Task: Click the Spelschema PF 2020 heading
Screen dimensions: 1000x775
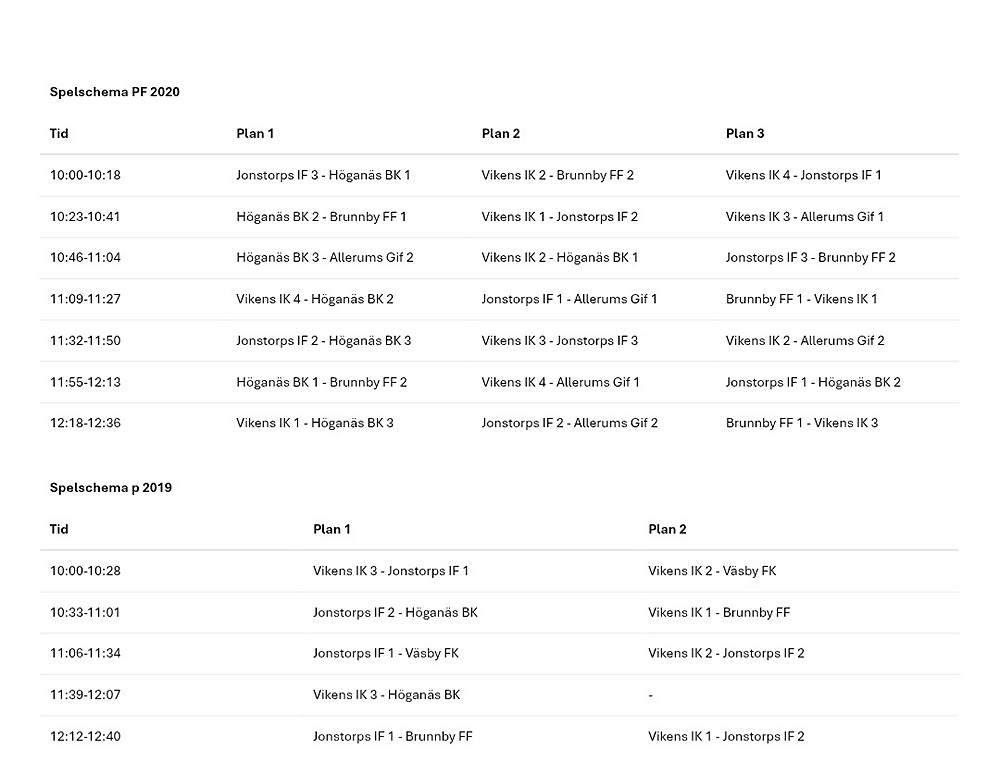Action: coord(114,92)
